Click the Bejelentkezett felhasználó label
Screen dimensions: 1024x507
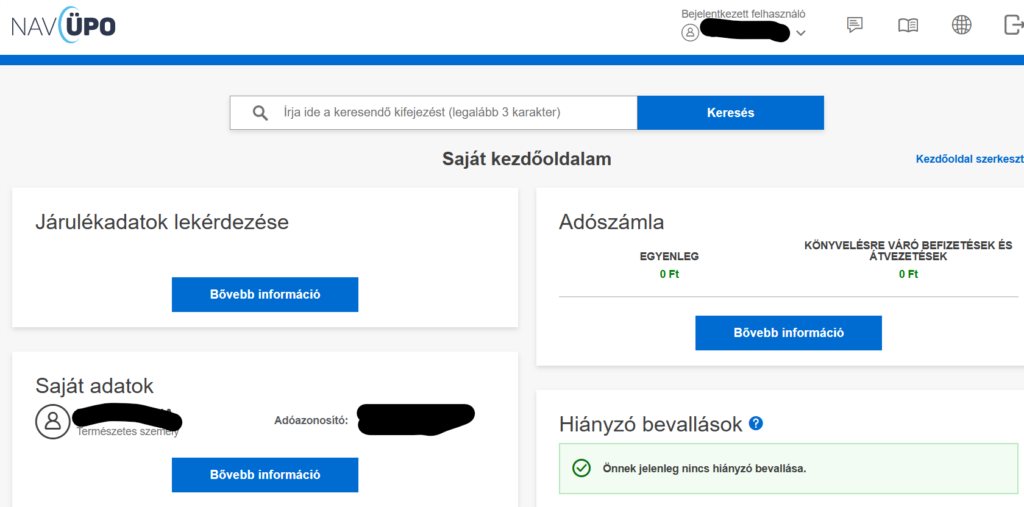coord(742,14)
